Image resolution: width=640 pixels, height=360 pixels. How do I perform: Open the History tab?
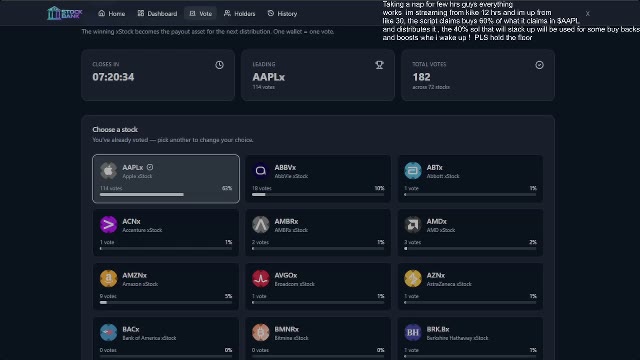(282, 13)
